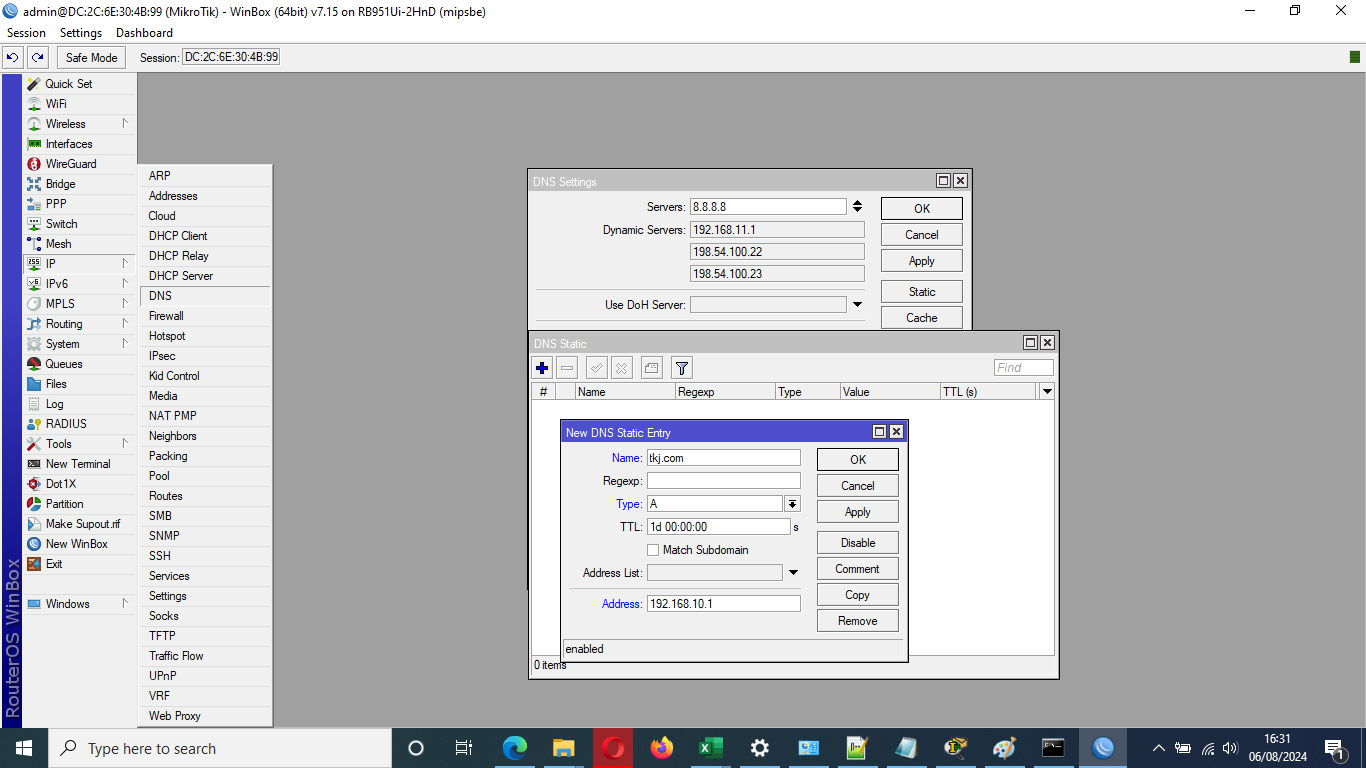Image resolution: width=1366 pixels, height=768 pixels.
Task: Select Firewall in the IP submenu
Action: [205, 316]
